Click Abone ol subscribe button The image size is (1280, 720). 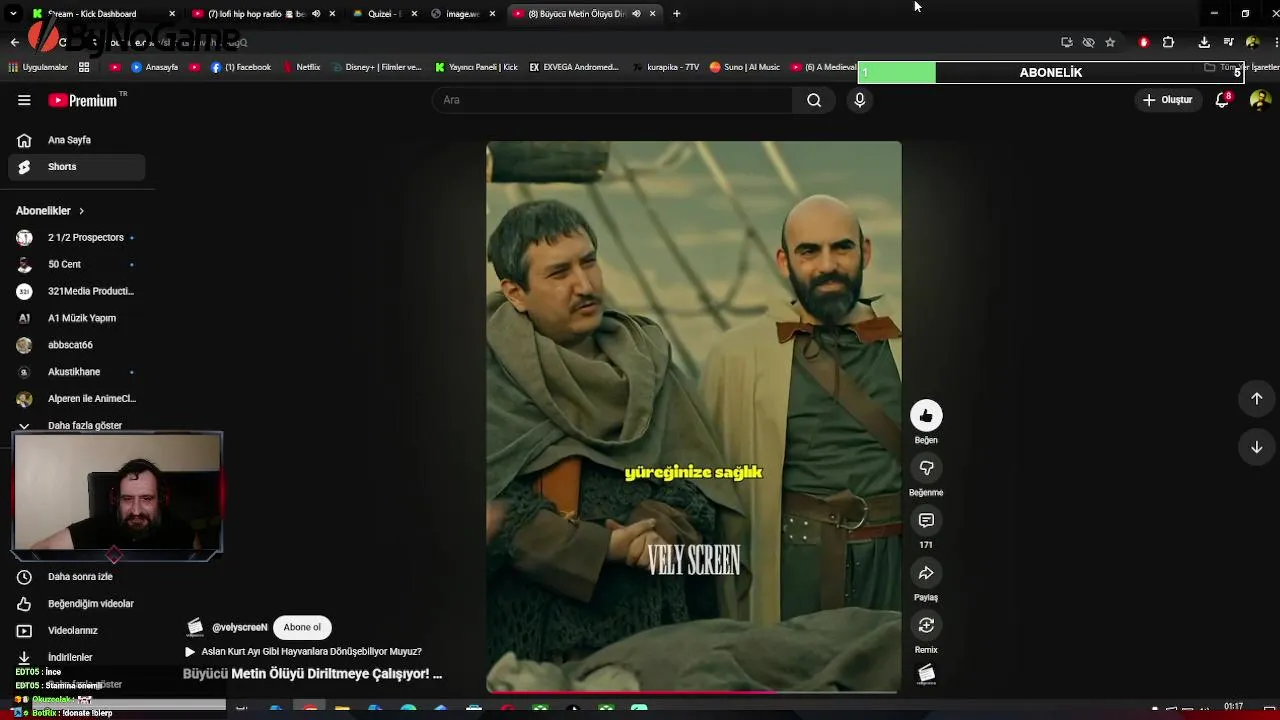(x=302, y=627)
